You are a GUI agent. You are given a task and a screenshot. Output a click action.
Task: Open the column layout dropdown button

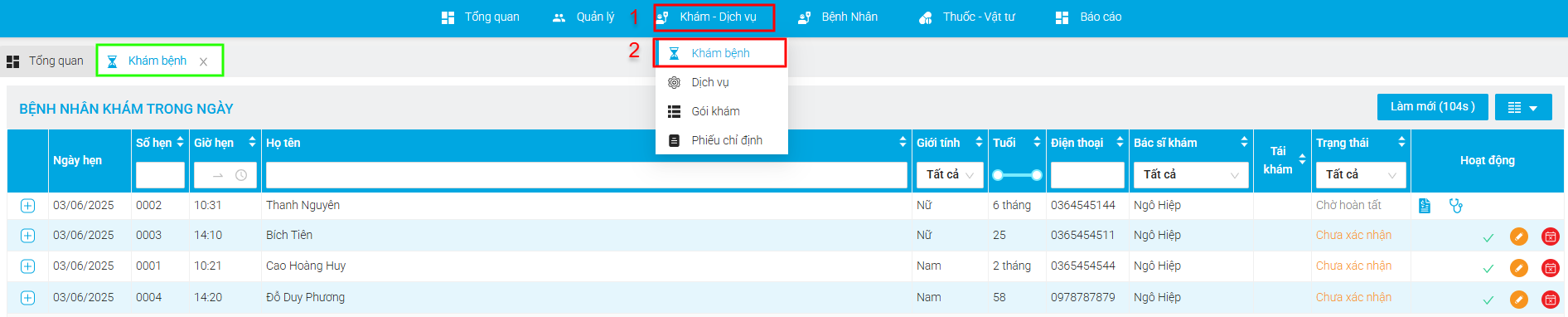coord(1523,107)
